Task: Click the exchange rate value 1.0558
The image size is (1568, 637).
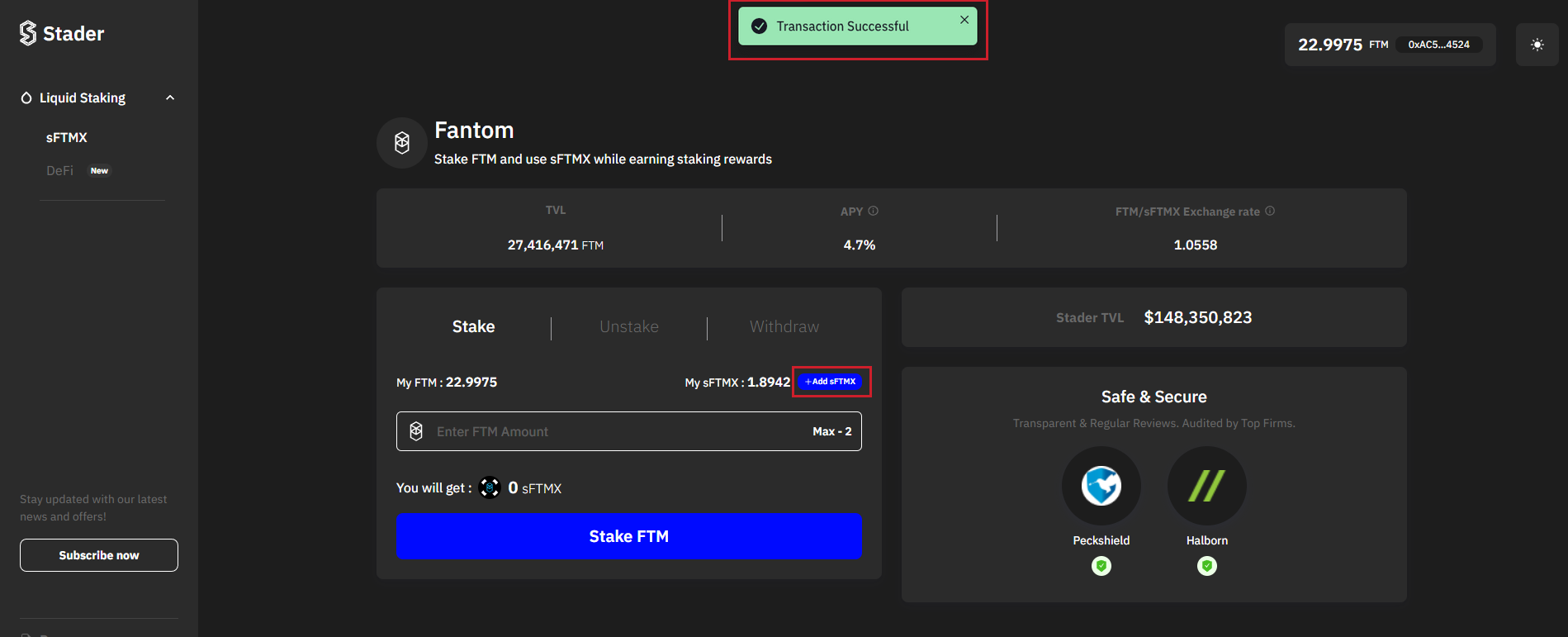Action: coord(1196,245)
